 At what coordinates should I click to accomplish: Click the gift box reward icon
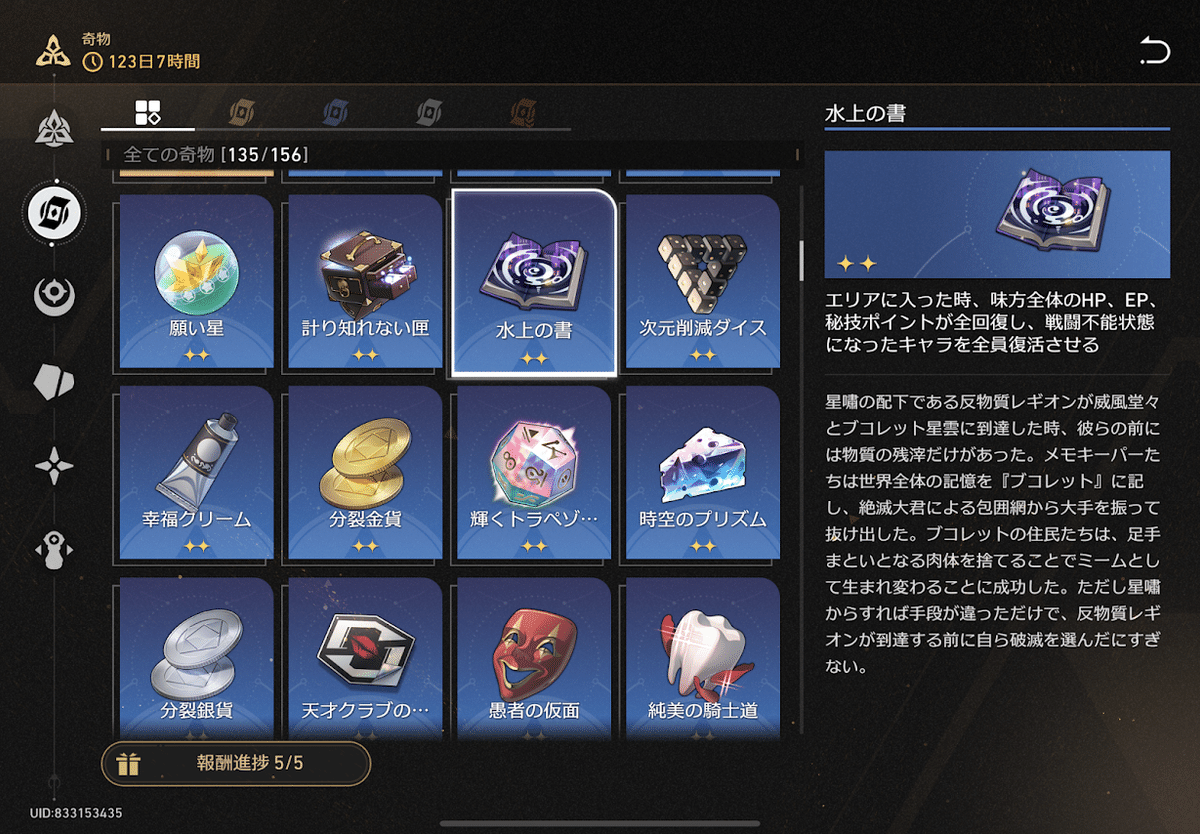coord(129,765)
